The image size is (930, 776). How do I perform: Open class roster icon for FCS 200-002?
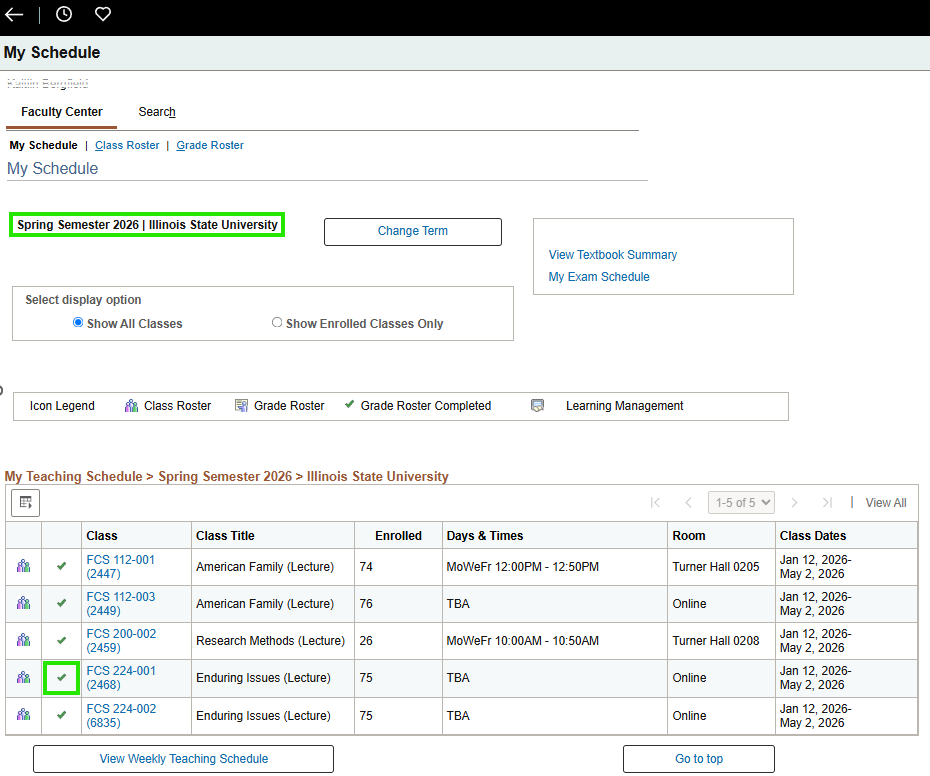pos(24,640)
